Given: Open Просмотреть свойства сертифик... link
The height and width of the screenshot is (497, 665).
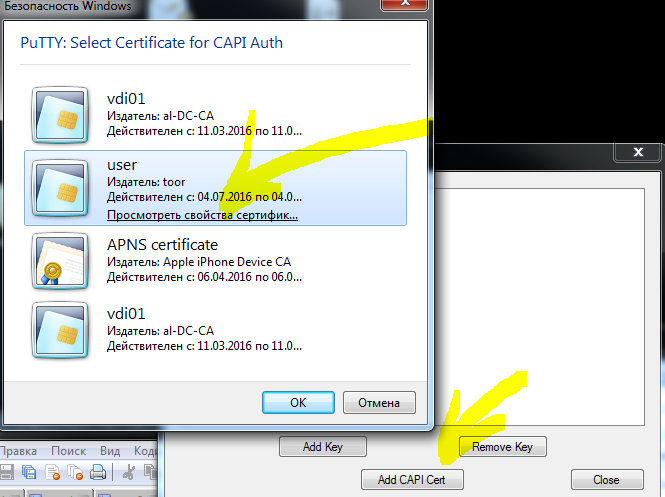Looking at the screenshot, I should (202, 215).
